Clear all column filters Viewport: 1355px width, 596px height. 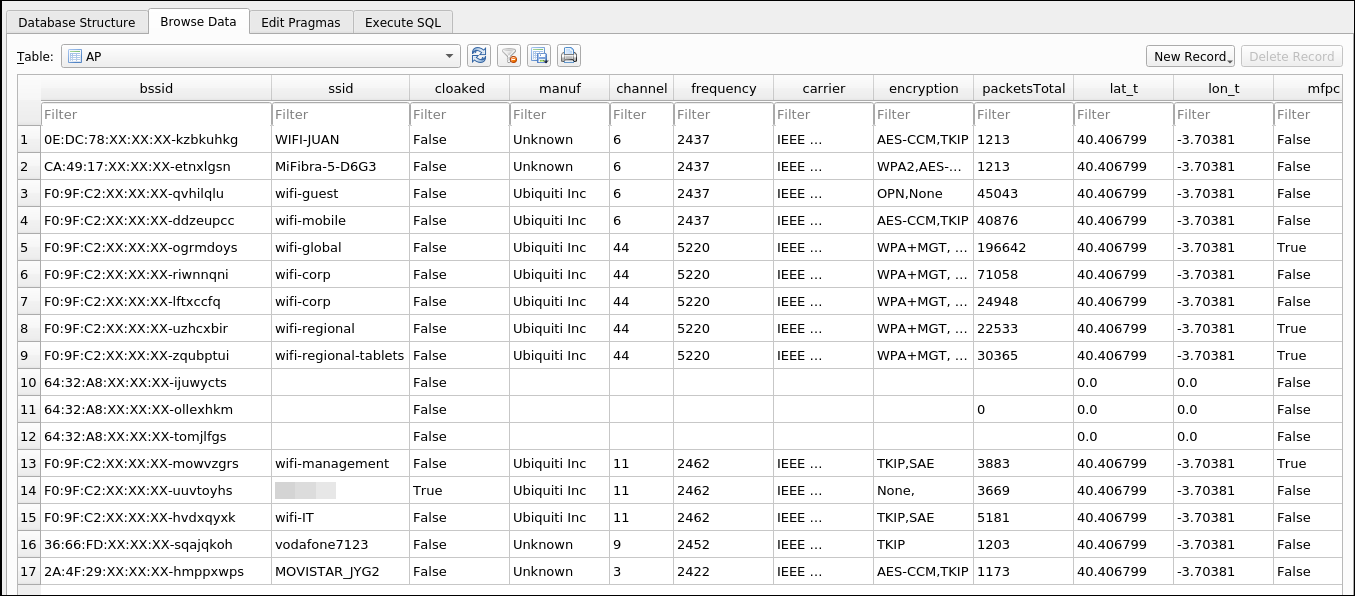click(508, 56)
